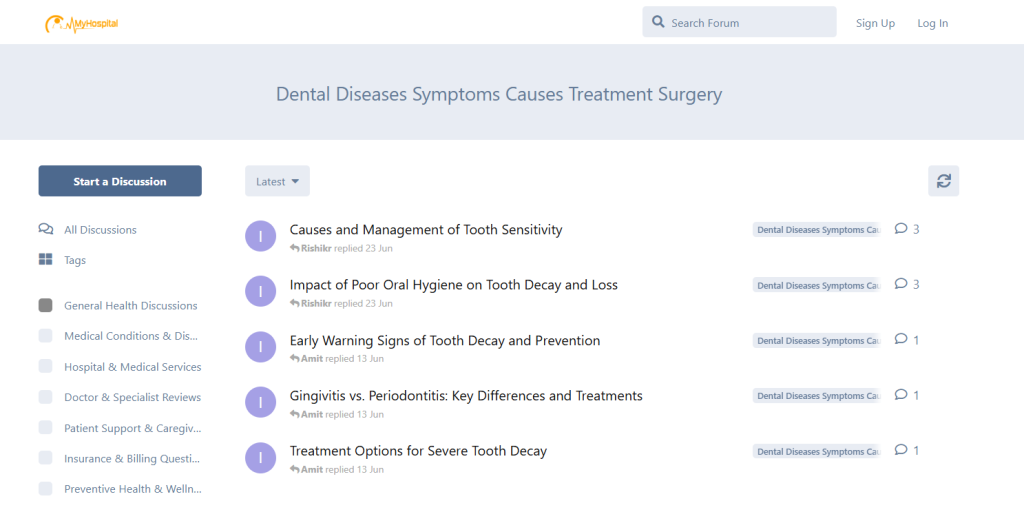Open Doctor & Specialist Reviews tag

click(132, 397)
